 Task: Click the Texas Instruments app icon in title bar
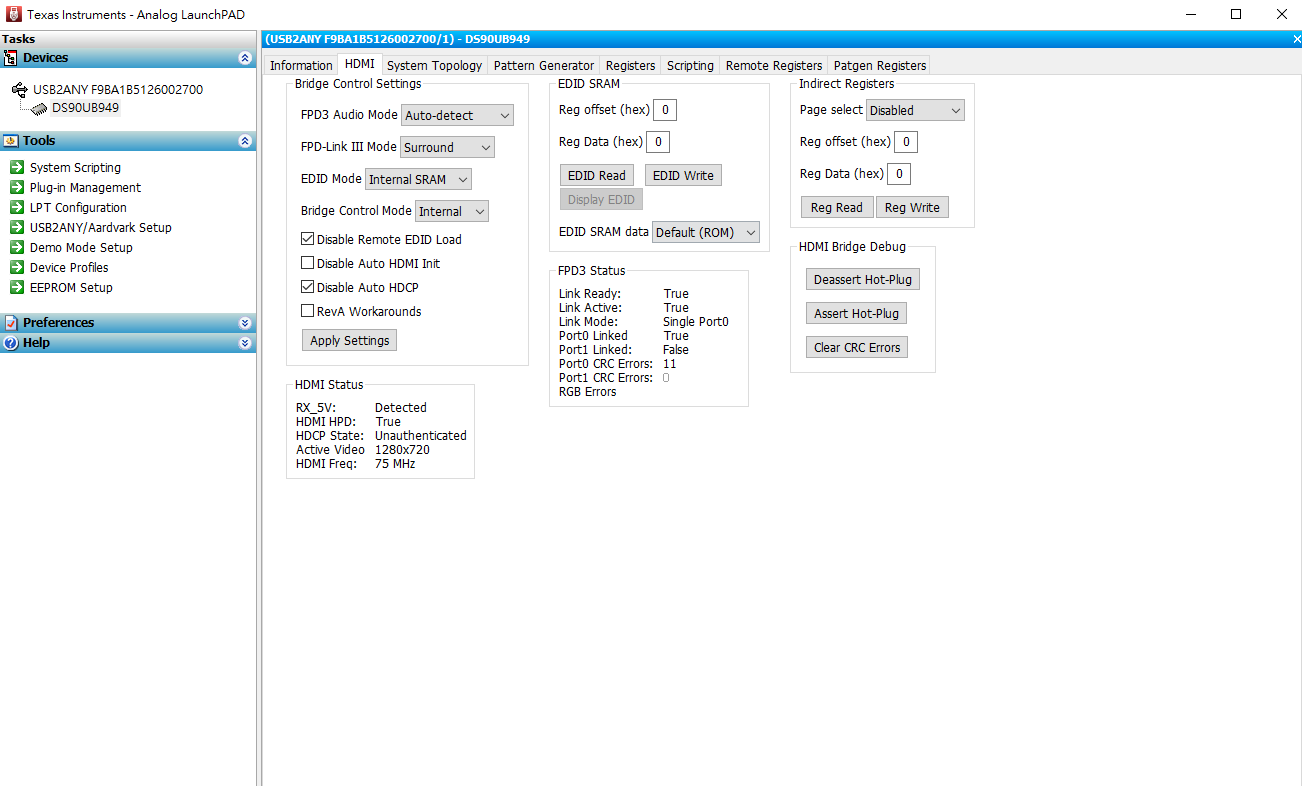click(14, 14)
